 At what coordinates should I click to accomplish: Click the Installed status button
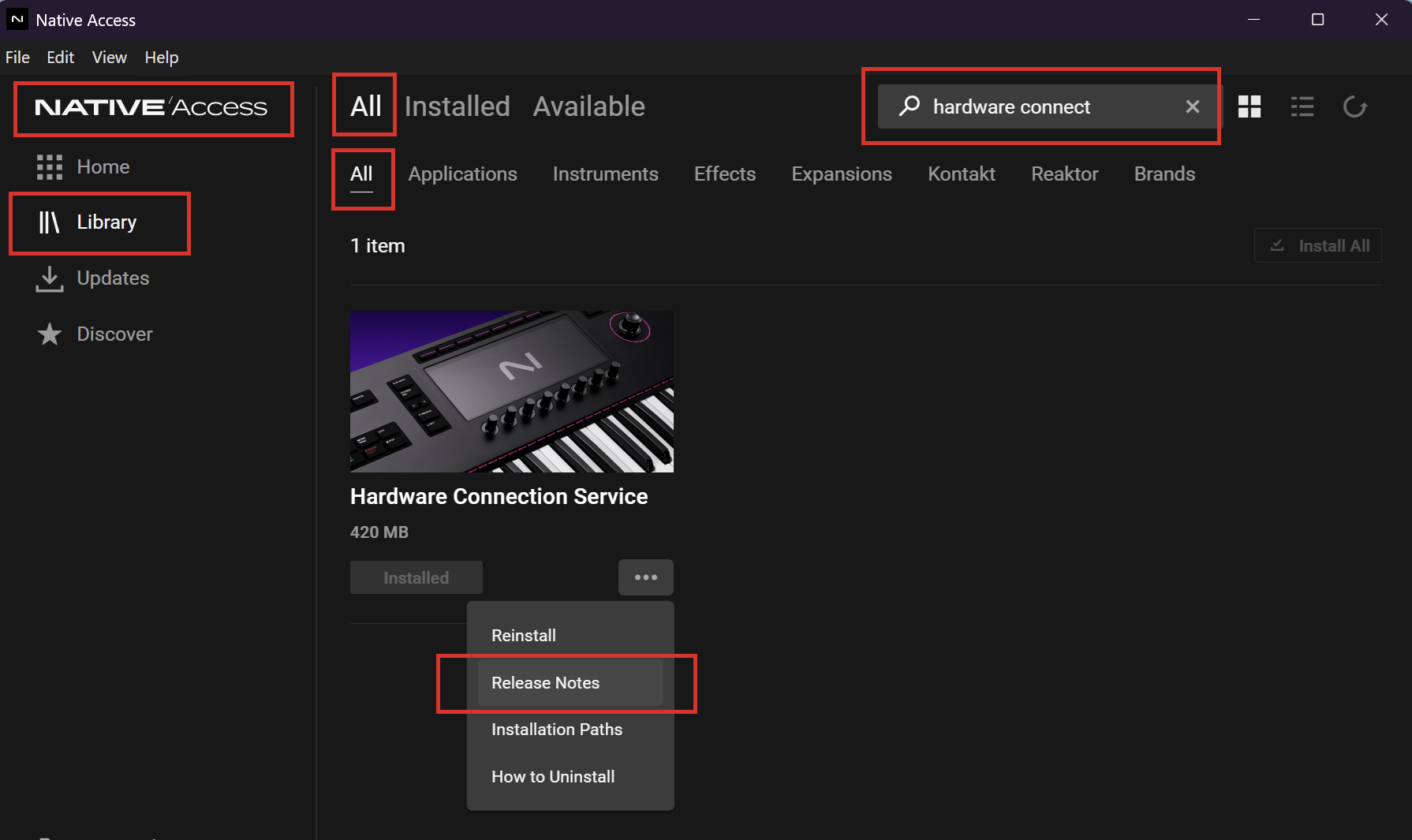click(x=417, y=577)
